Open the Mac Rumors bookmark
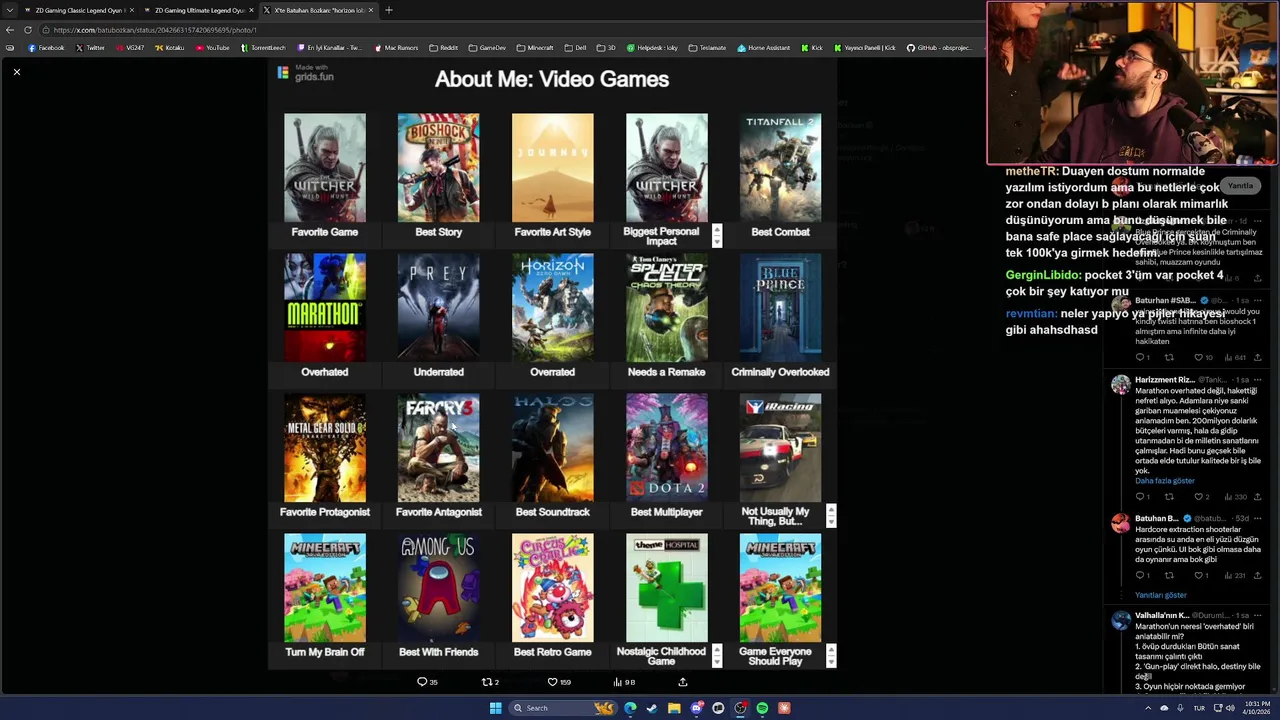 coord(396,48)
